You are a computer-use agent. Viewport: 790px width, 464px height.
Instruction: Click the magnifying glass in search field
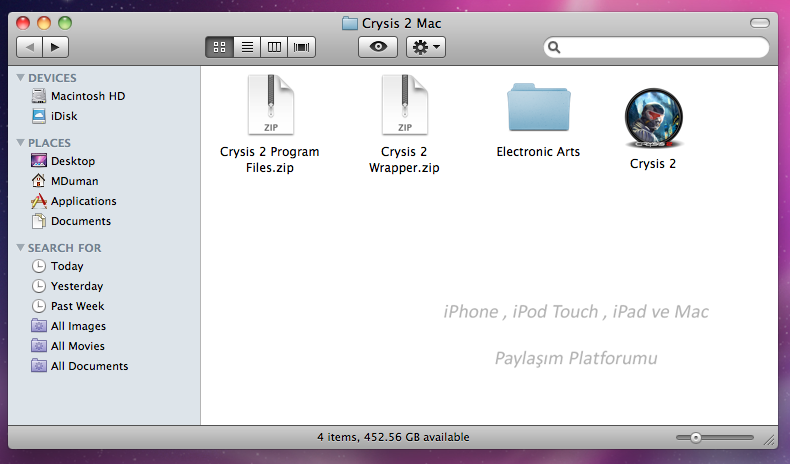(x=554, y=47)
